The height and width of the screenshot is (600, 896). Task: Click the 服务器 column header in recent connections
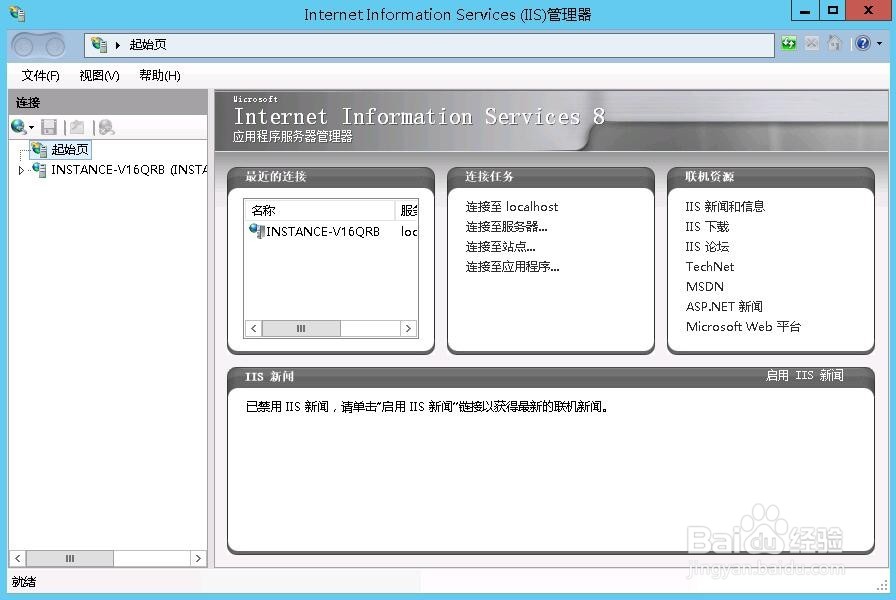407,210
